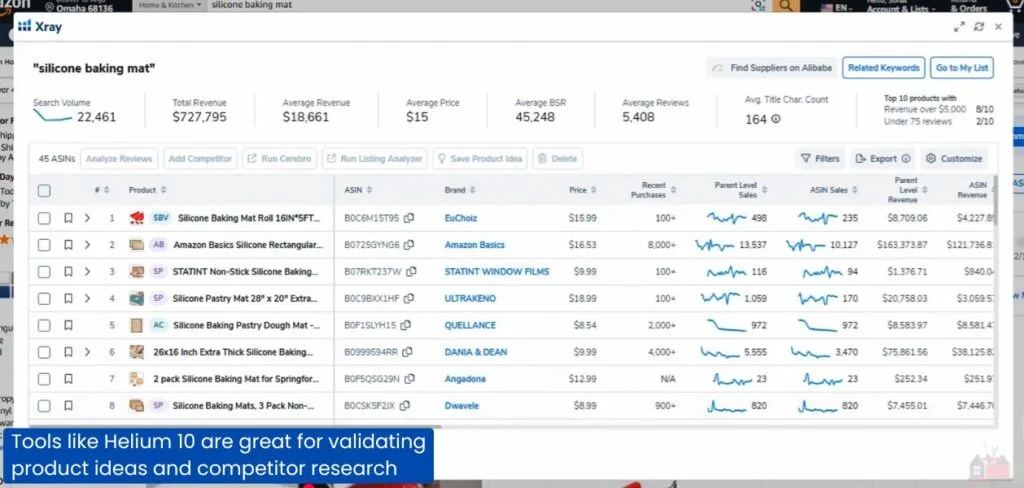
Task: Open Related Keywords
Action: tap(884, 68)
